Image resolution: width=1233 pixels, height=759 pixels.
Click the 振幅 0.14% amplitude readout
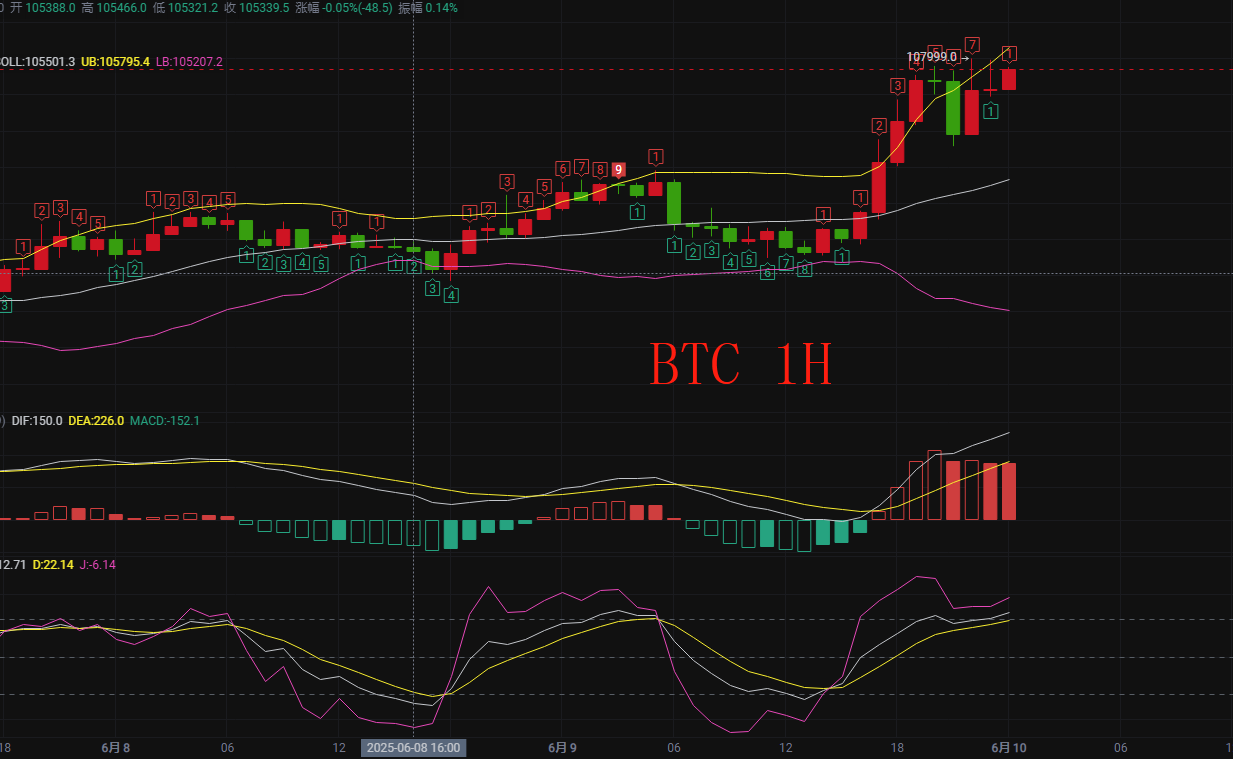(x=428, y=7)
